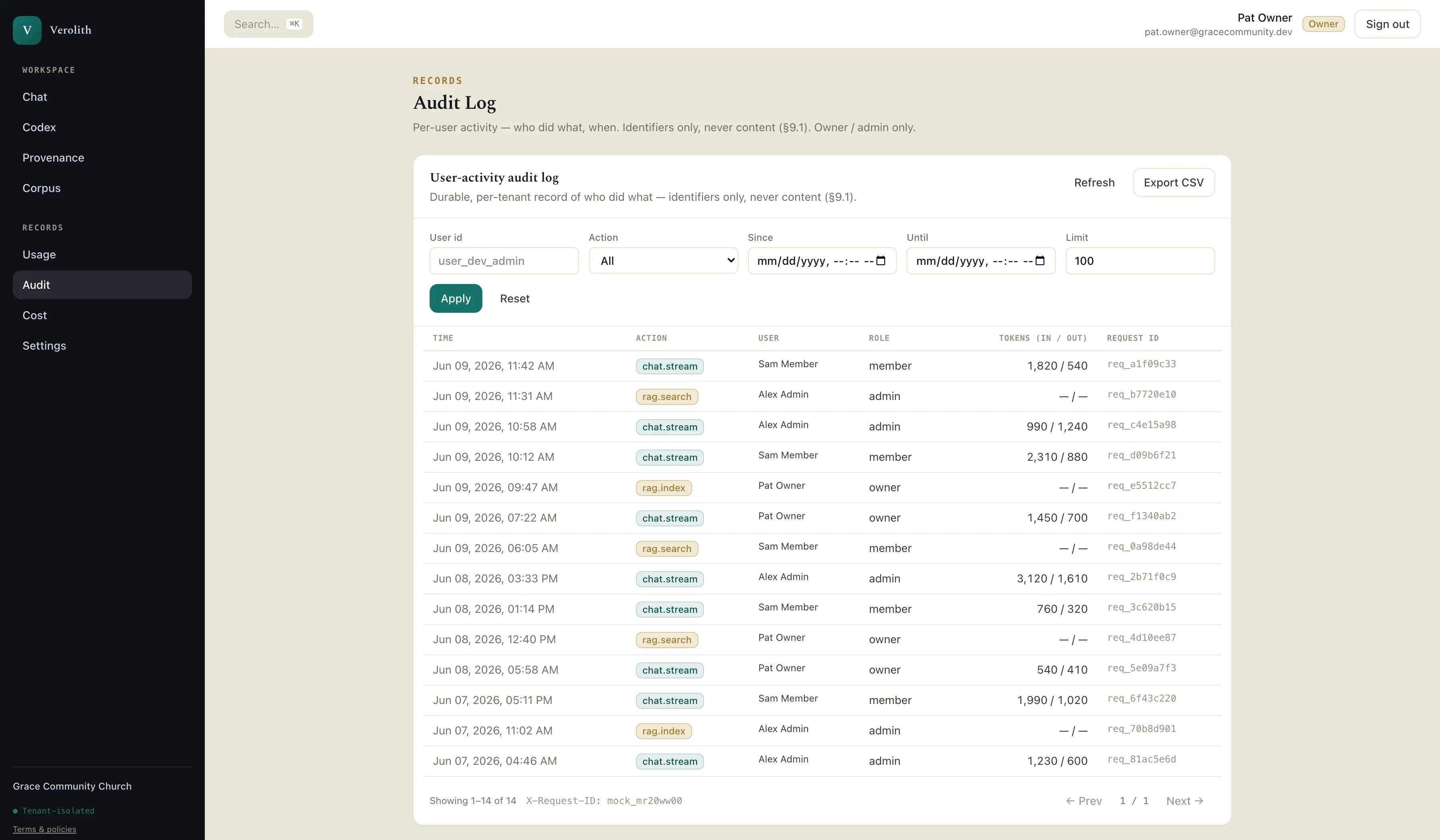Click the timestamp Jun 07, 2026, 04:46 AM

494,760
